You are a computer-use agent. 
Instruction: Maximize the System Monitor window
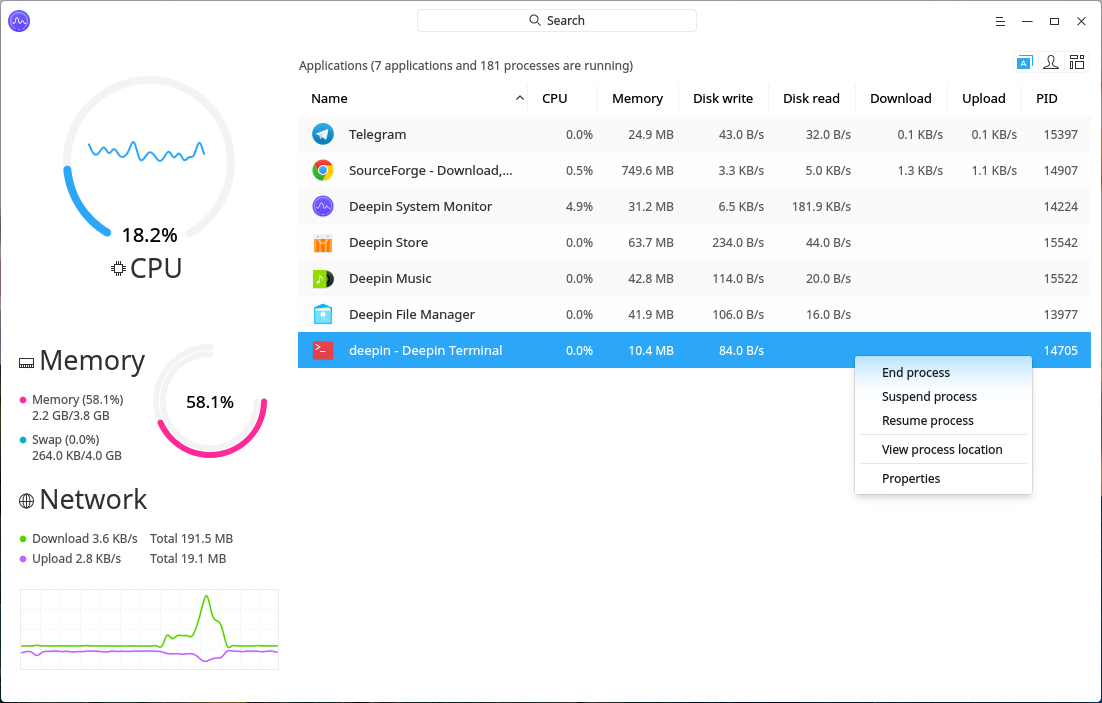(x=1054, y=22)
